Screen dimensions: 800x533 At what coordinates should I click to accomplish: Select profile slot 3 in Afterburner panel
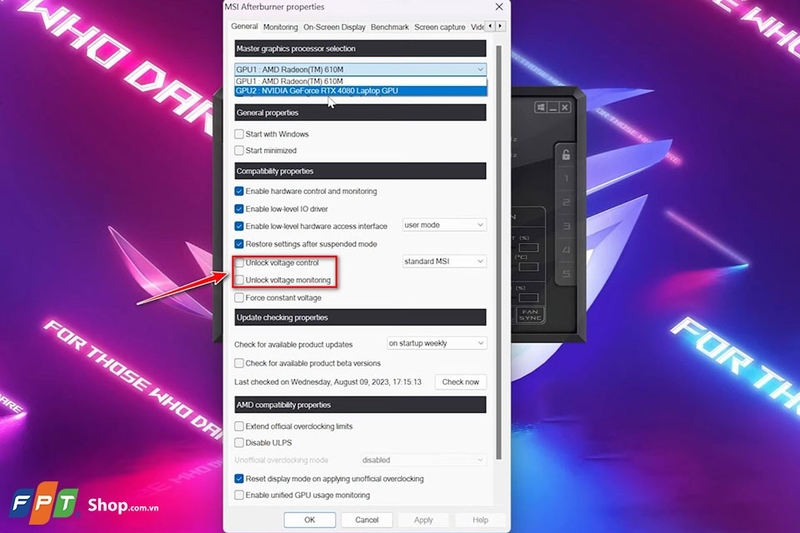pos(566,226)
